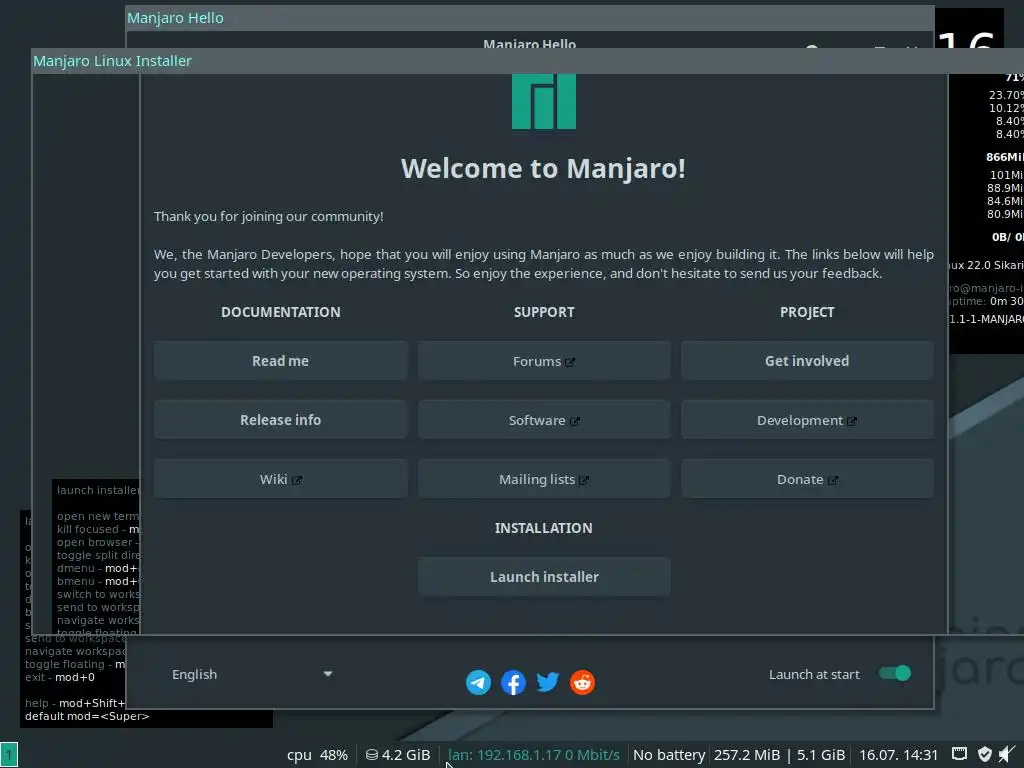Image resolution: width=1024 pixels, height=768 pixels.
Task: Click the No battery status entry
Action: (669, 755)
